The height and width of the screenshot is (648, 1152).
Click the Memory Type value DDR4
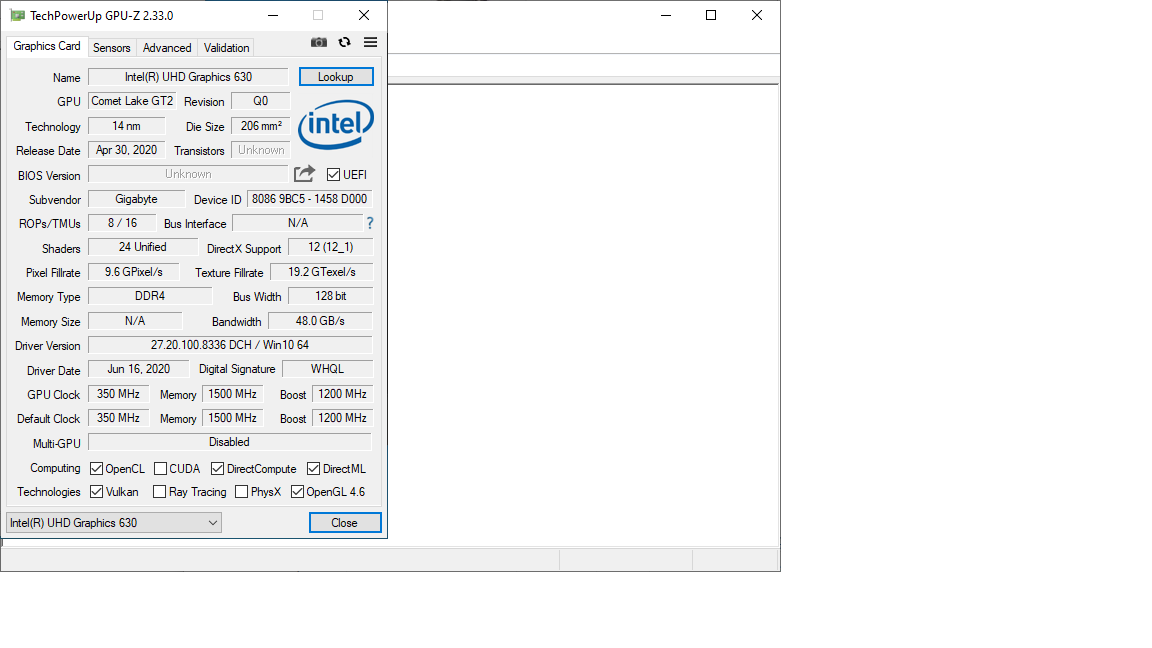(150, 296)
